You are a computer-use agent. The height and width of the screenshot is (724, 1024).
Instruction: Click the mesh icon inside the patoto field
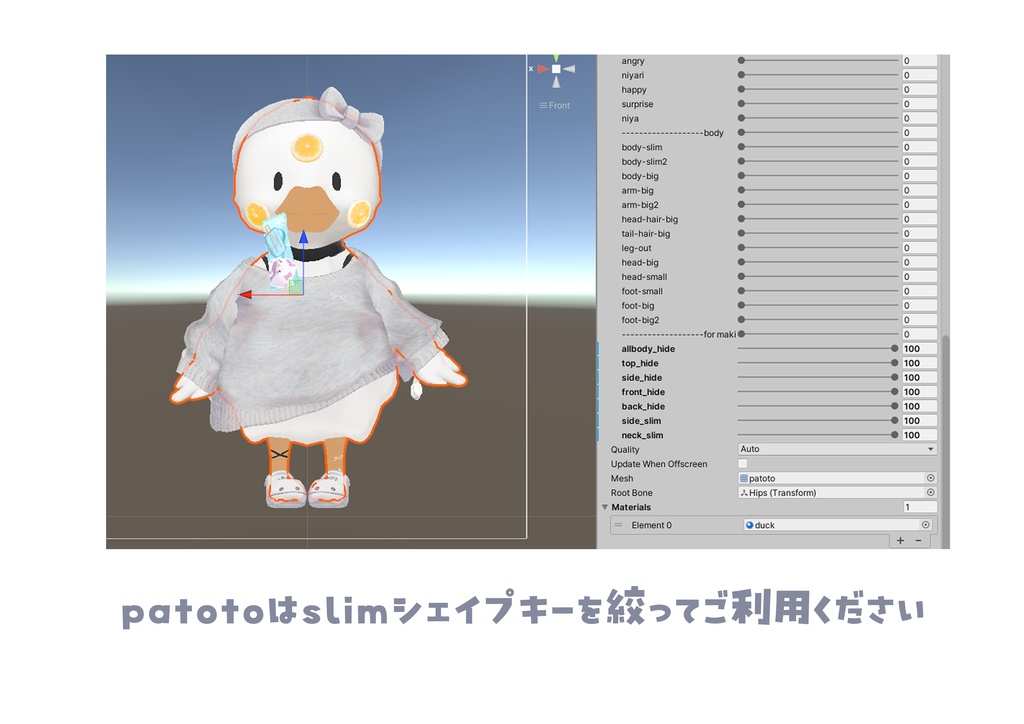point(743,478)
